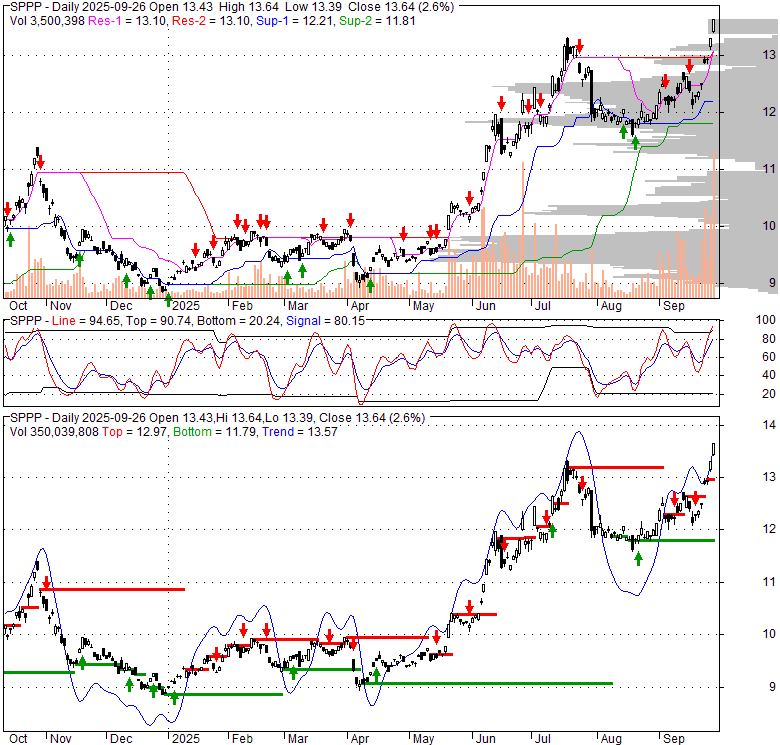Click the July peak of the blue trend line
Viewport: 780px width, 745px height.
pyautogui.click(x=578, y=432)
